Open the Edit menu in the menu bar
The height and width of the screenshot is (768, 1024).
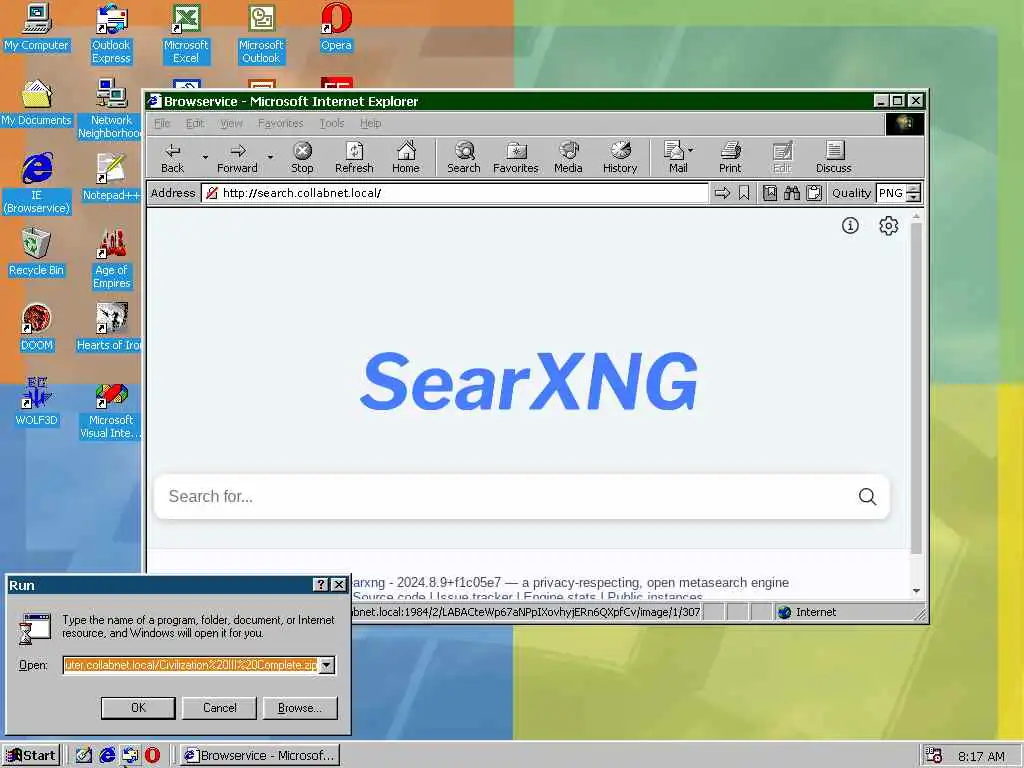tap(195, 123)
